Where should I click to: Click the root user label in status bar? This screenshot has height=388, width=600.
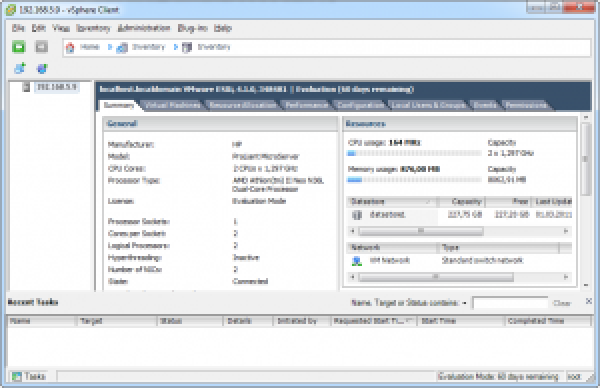pos(574,377)
